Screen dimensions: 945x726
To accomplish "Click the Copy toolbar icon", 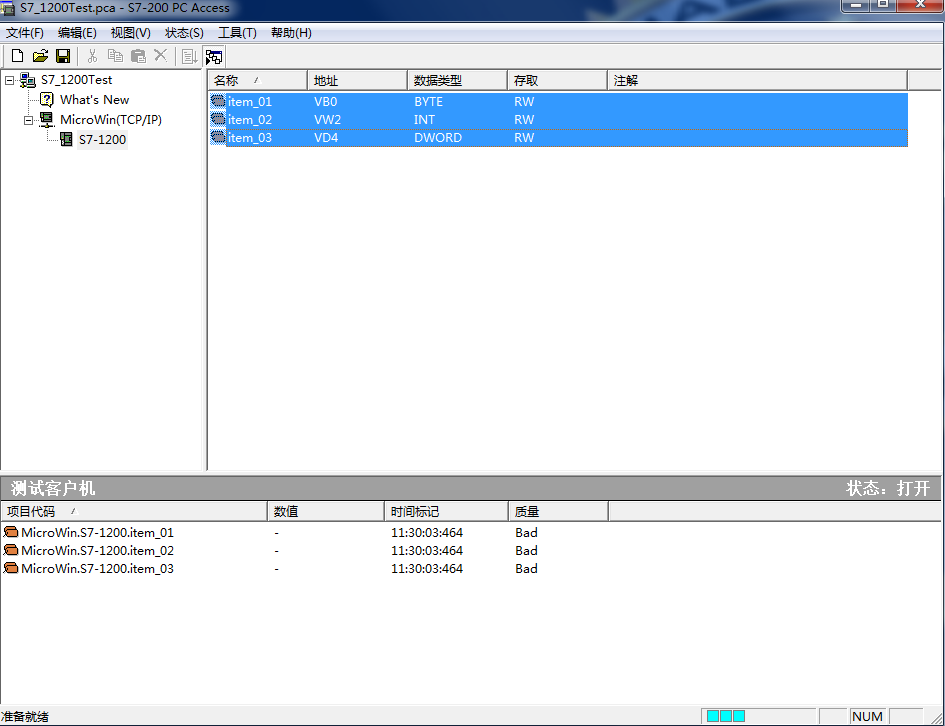I will click(115, 56).
